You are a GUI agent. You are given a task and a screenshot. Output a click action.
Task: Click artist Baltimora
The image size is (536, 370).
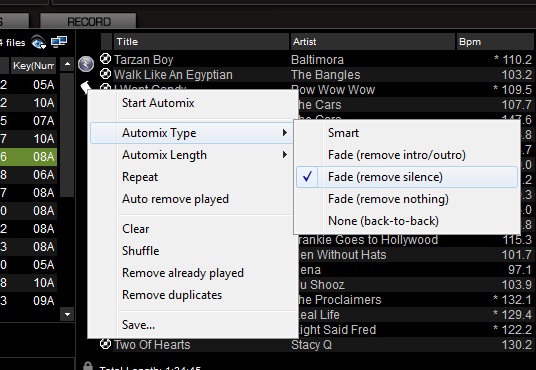(317, 60)
